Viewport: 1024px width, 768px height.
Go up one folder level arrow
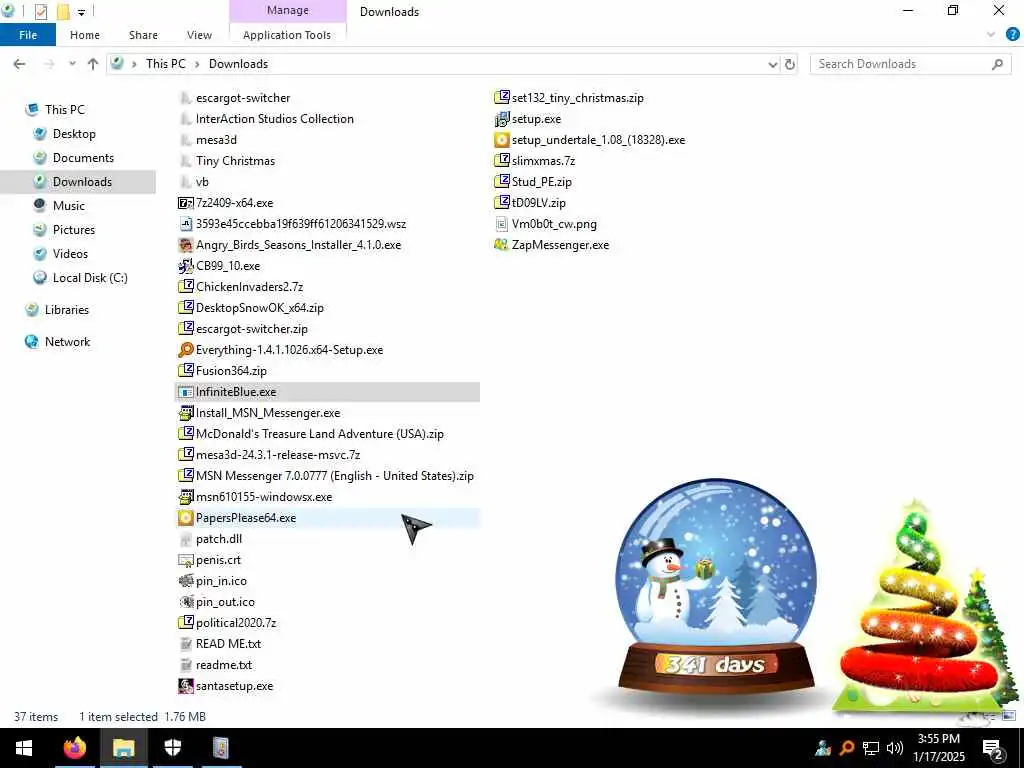(93, 64)
